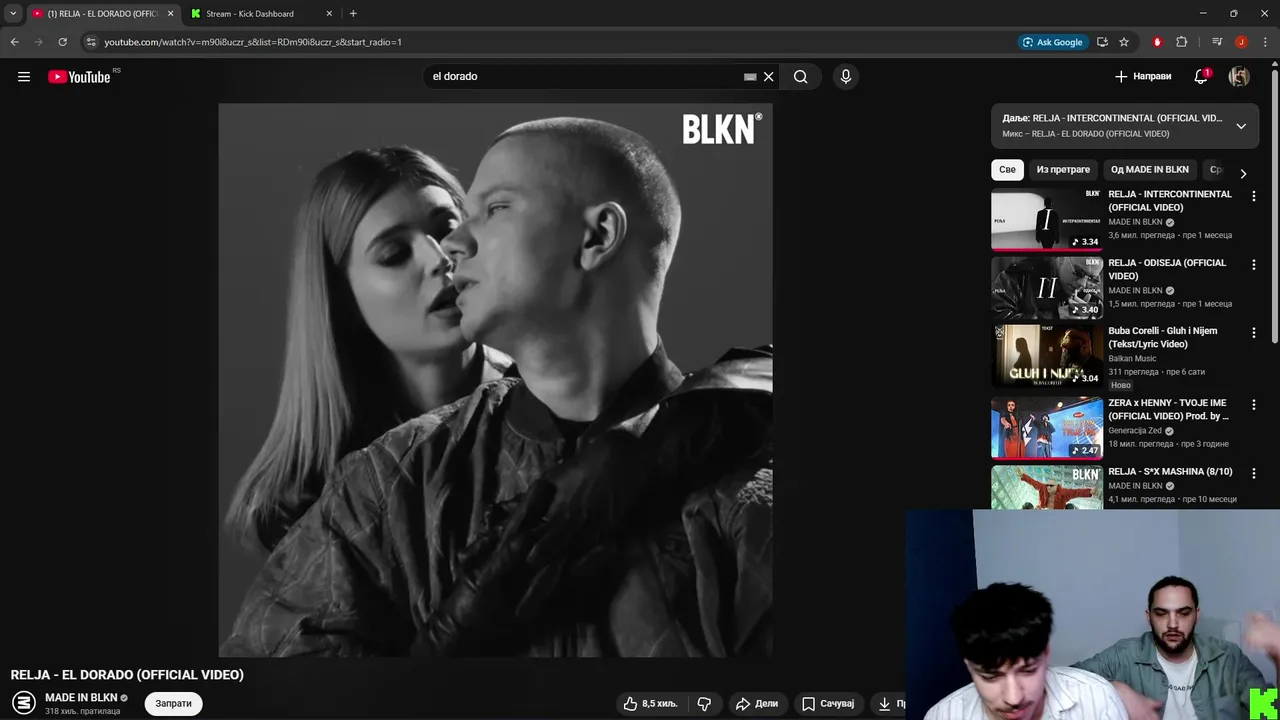Open the browser extensions puzzle icon
Image resolution: width=1280 pixels, height=720 pixels.
pyautogui.click(x=1182, y=42)
